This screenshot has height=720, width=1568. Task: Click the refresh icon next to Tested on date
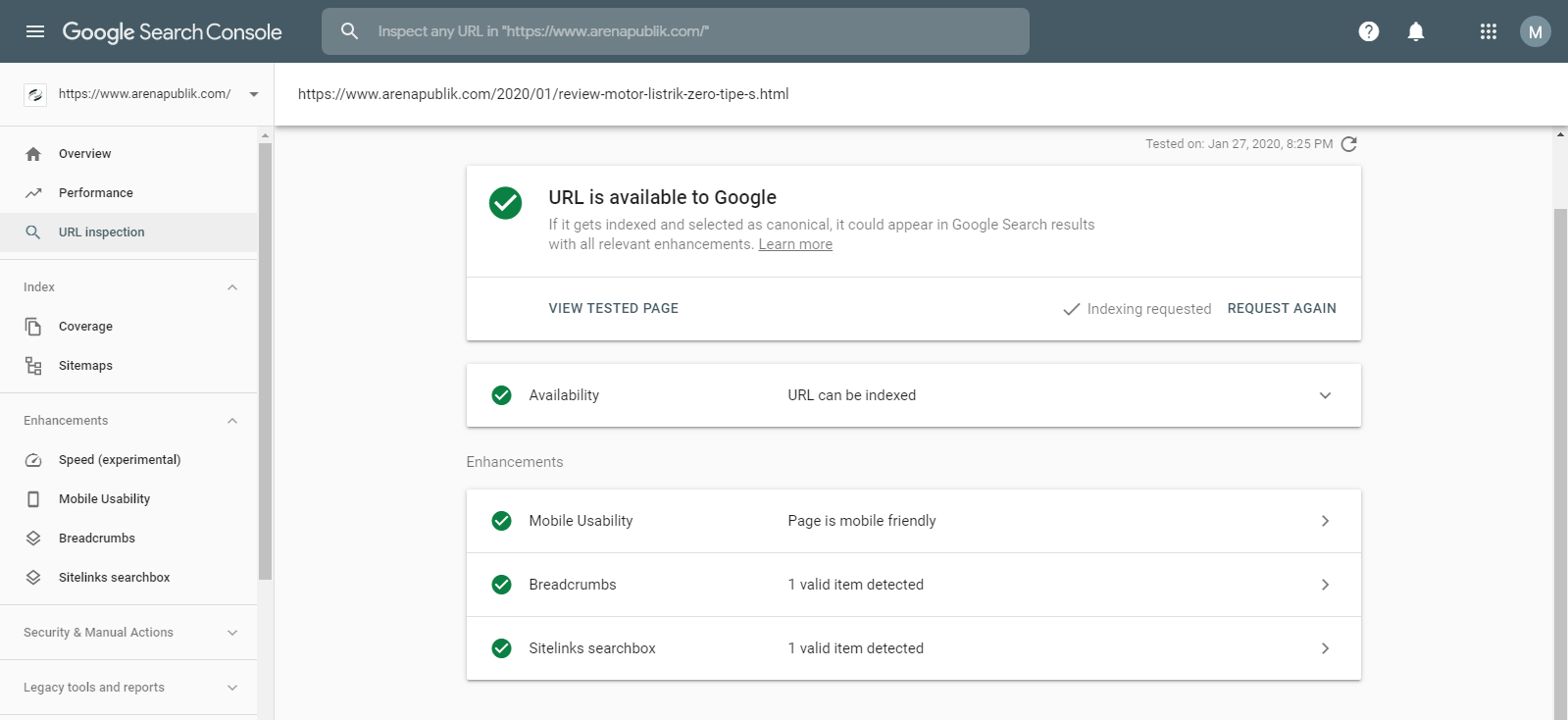1349,144
